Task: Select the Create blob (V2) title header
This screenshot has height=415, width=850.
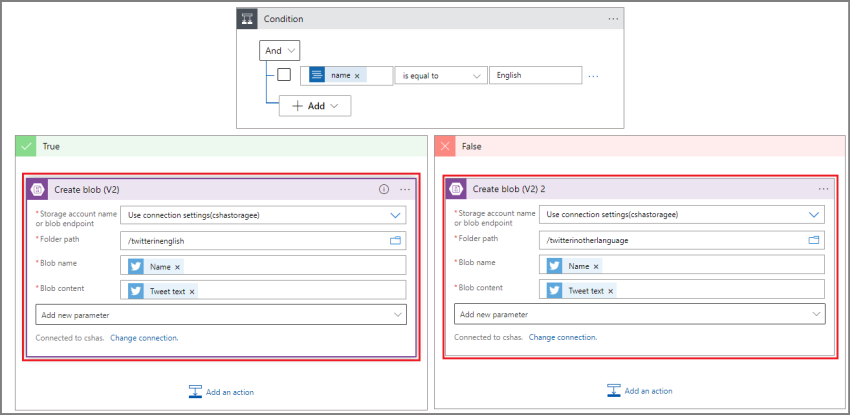Action: coord(87,190)
